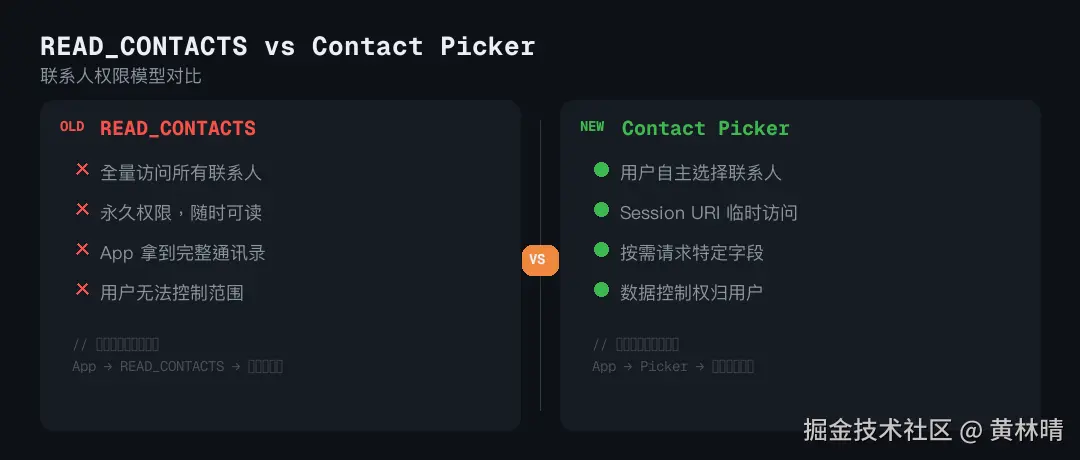
Task: Click the App → READ_CONTACTS flow line
Action: [177, 366]
